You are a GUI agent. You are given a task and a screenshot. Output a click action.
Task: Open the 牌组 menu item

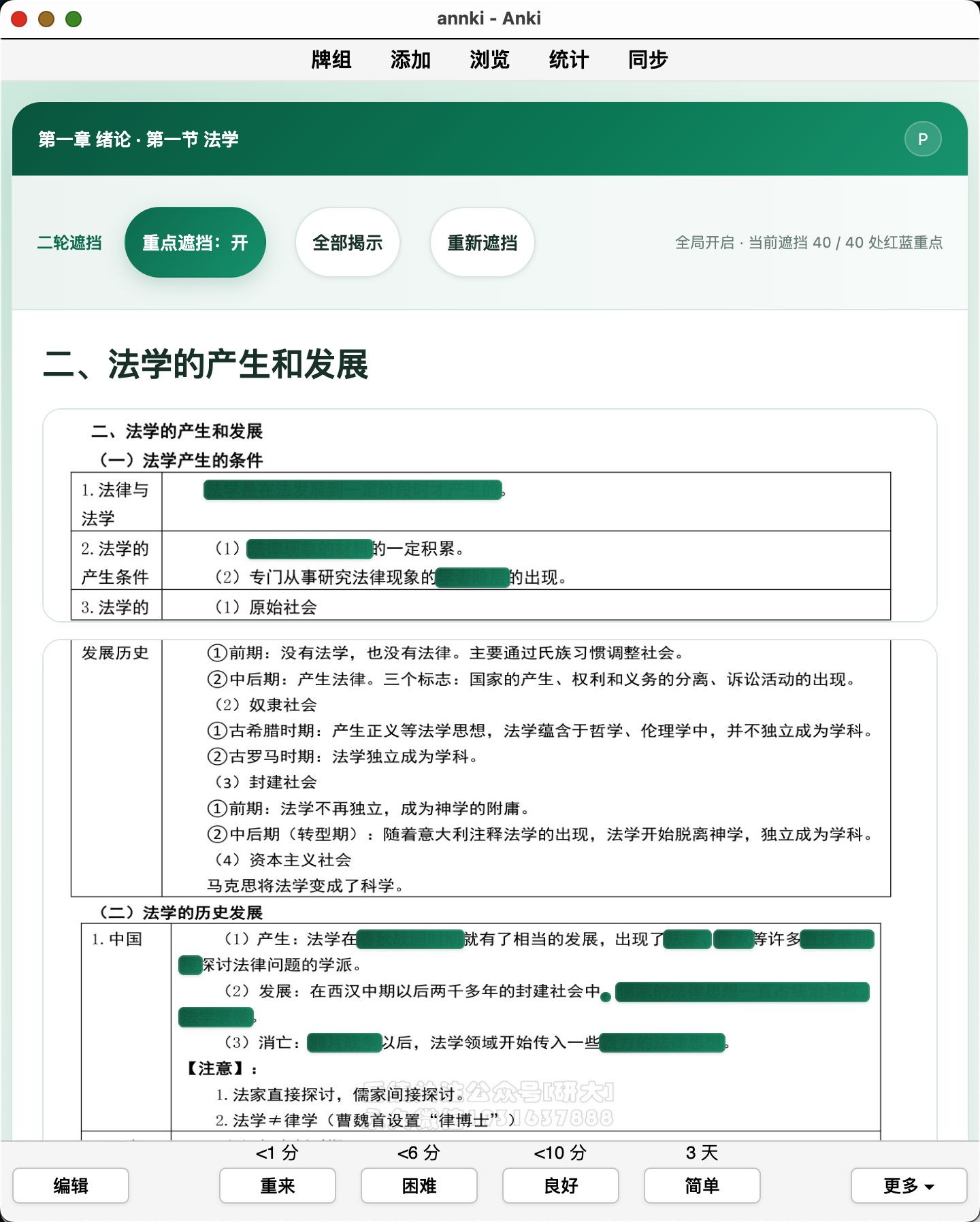(331, 60)
